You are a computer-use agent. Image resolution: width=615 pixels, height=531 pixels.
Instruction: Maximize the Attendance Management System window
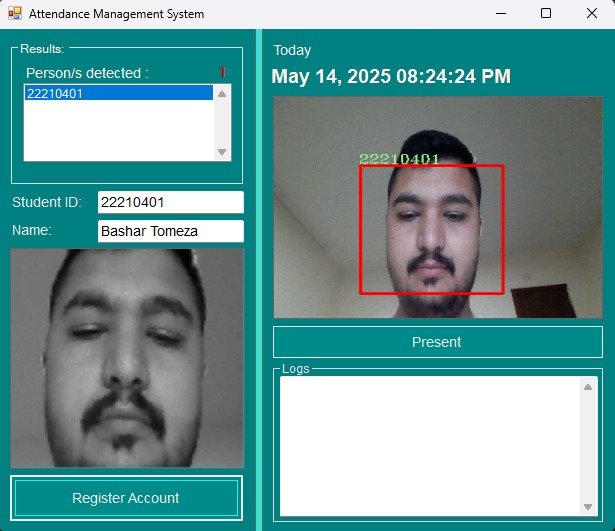(546, 14)
